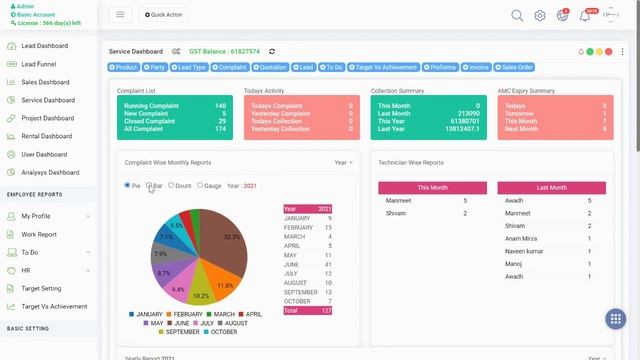Screen dimensions: 640x360
Task: Click the page vertical scrollbar
Action: pyautogui.click(x=638, y=76)
